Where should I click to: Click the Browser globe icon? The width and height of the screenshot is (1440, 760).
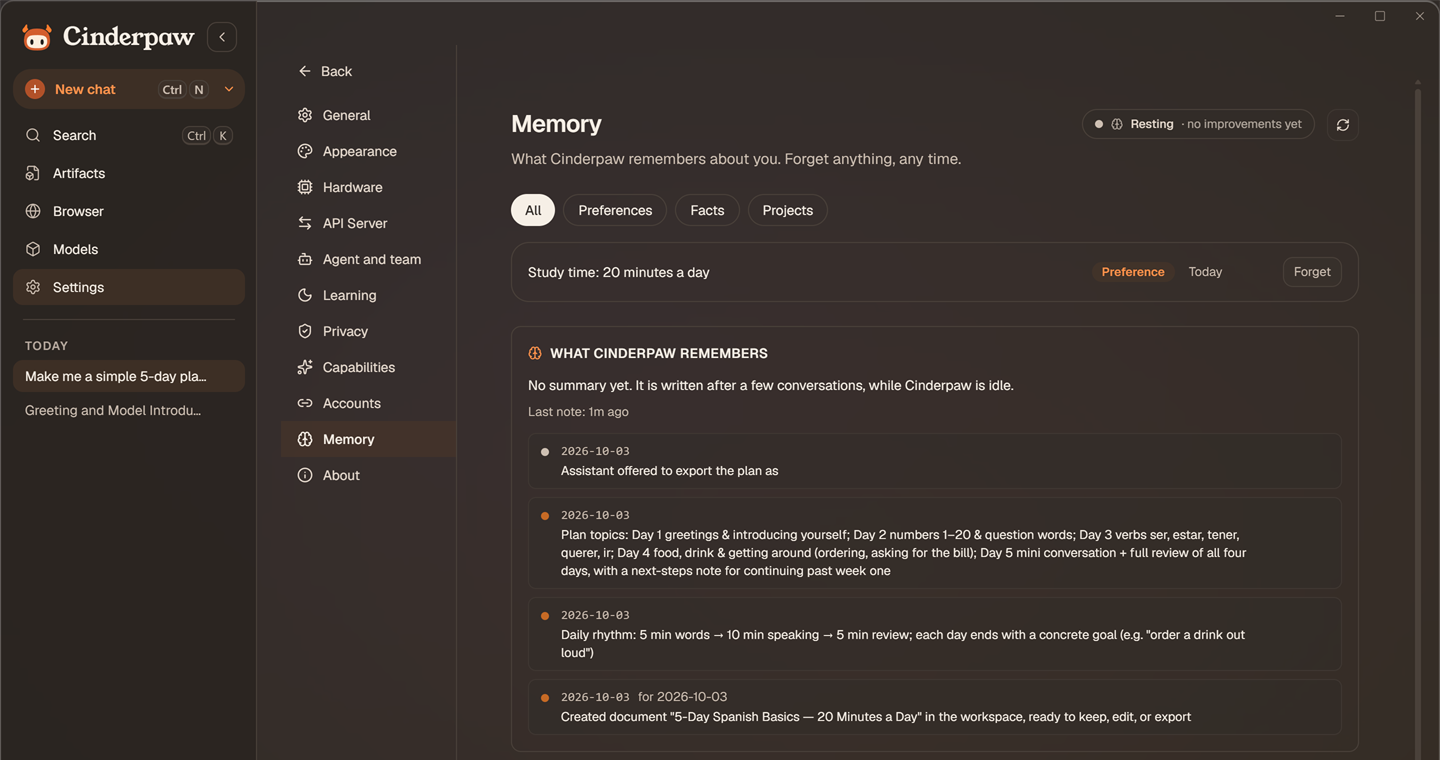coord(33,211)
